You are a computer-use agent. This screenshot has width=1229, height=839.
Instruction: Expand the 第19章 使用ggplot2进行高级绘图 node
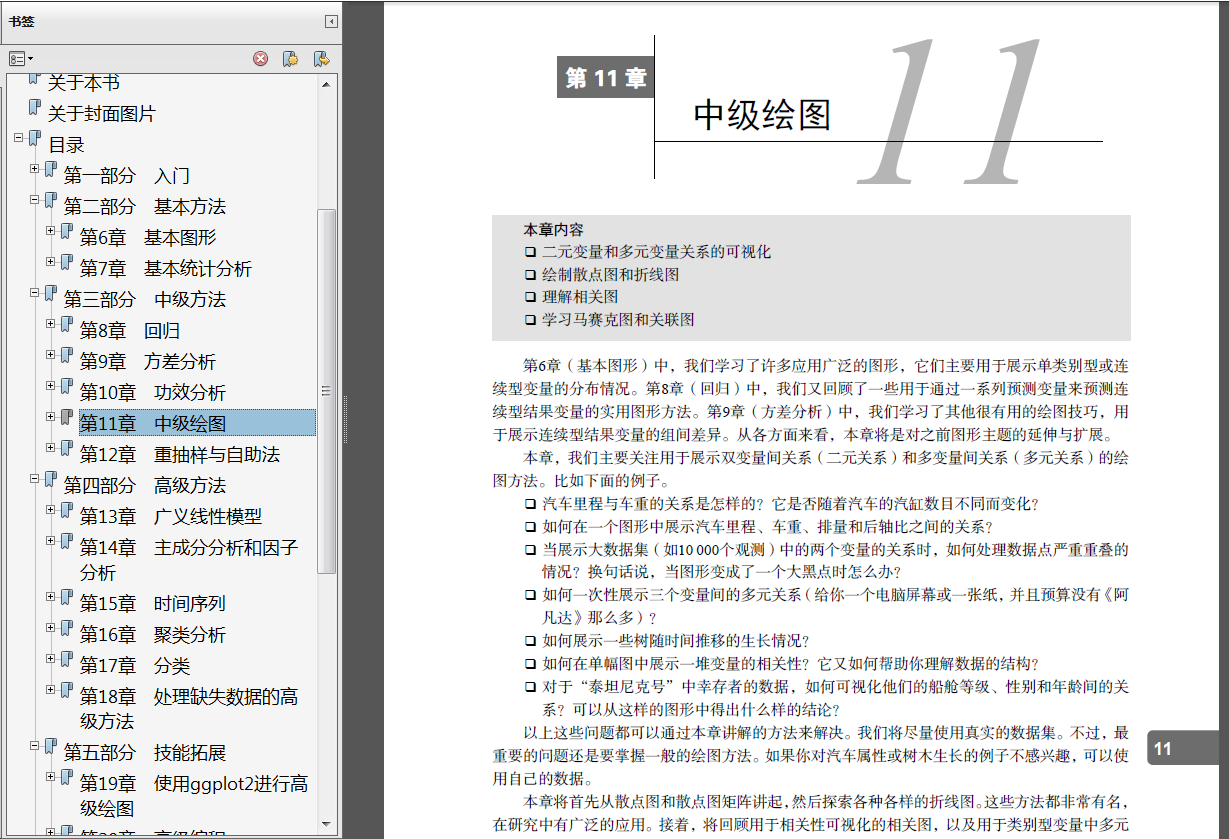coord(51,777)
